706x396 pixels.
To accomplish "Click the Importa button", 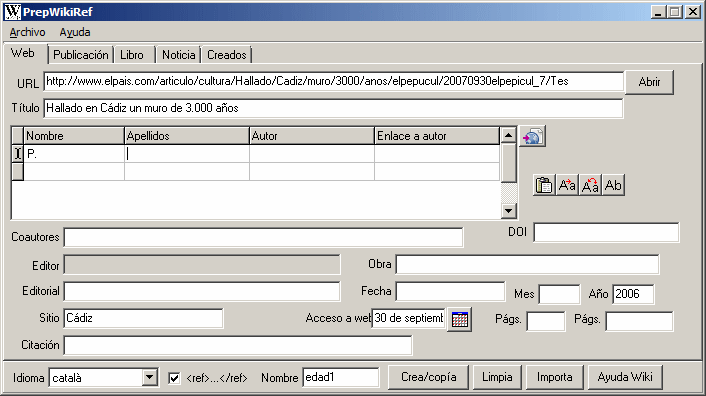I will [554, 377].
